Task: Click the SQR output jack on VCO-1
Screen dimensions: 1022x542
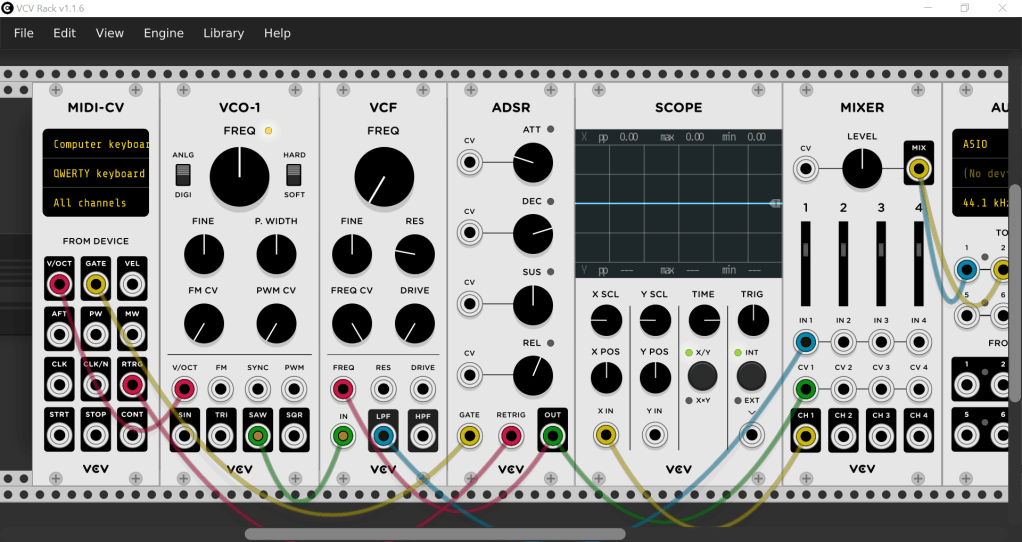Action: tap(294, 436)
